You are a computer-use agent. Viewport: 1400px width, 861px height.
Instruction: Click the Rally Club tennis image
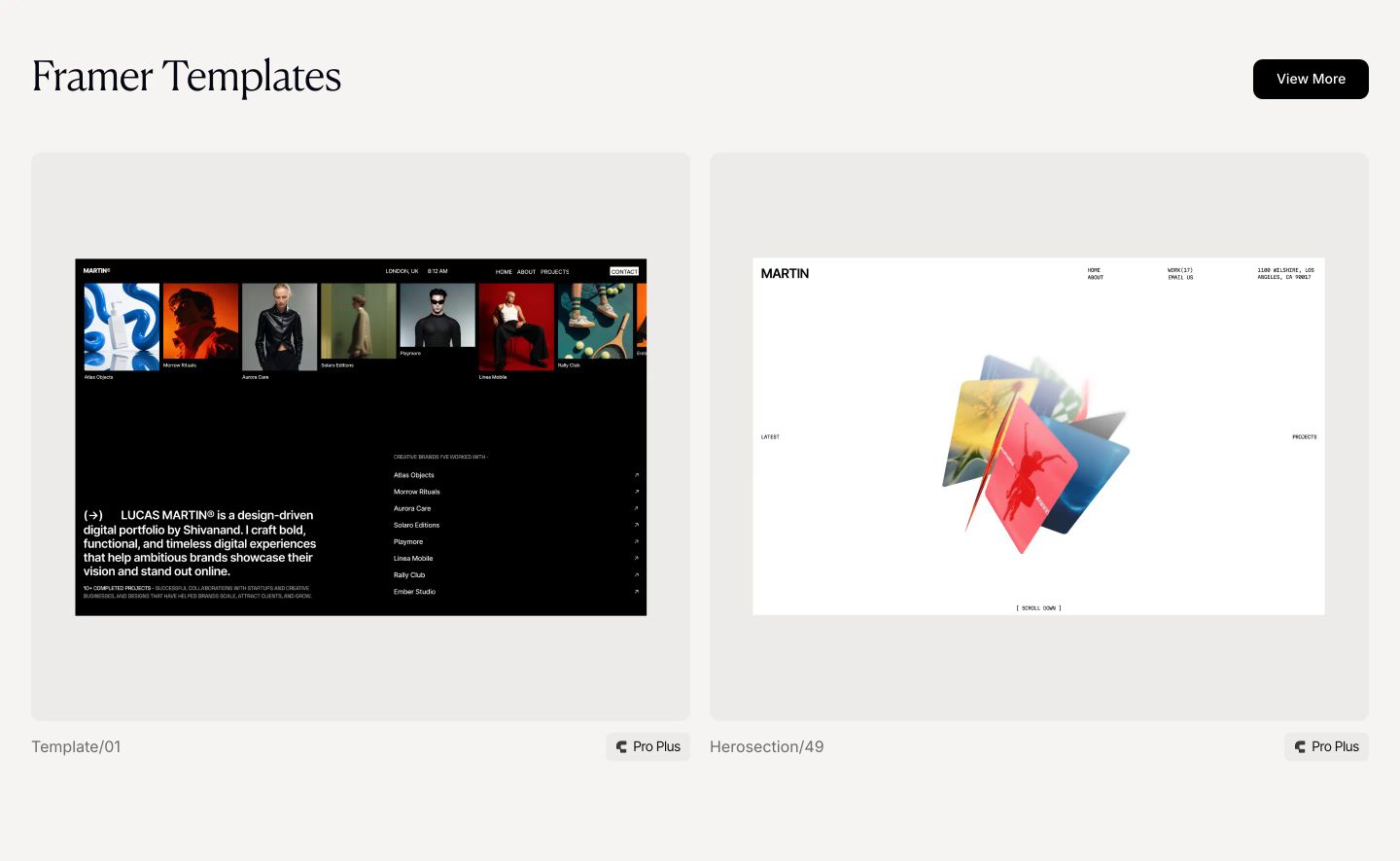595,321
